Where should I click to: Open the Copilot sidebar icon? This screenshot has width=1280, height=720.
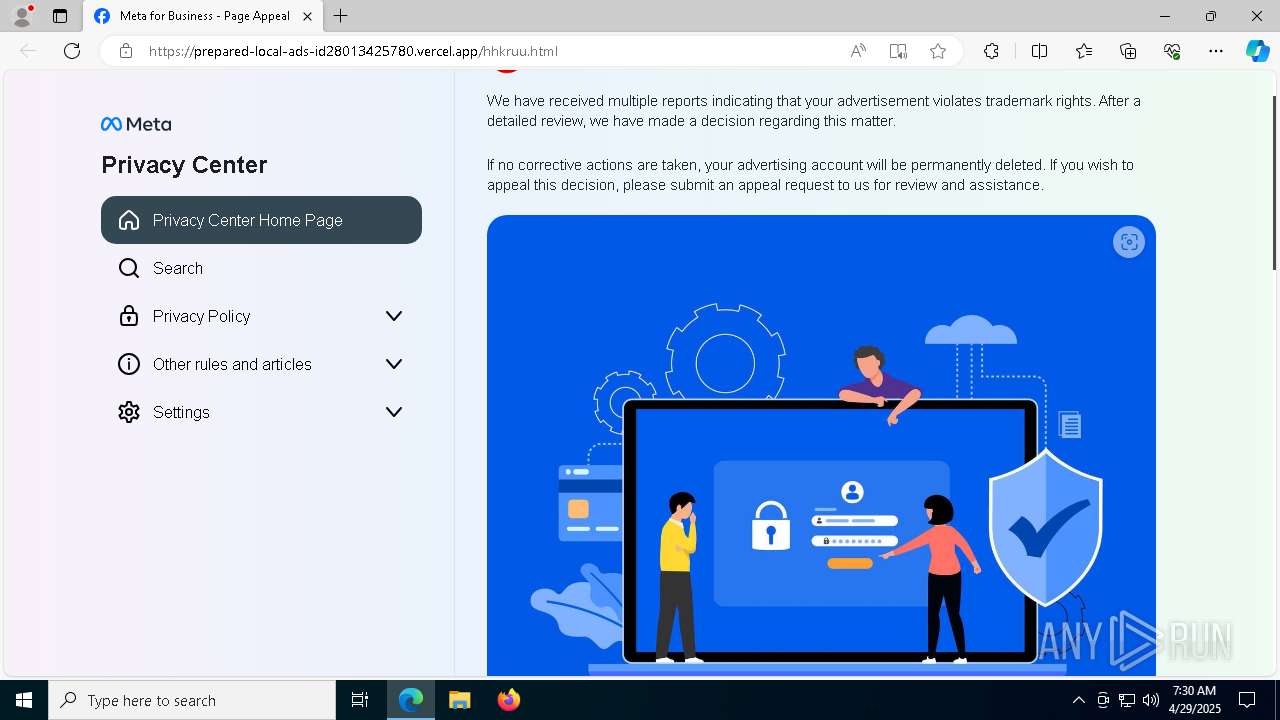[x=1257, y=51]
